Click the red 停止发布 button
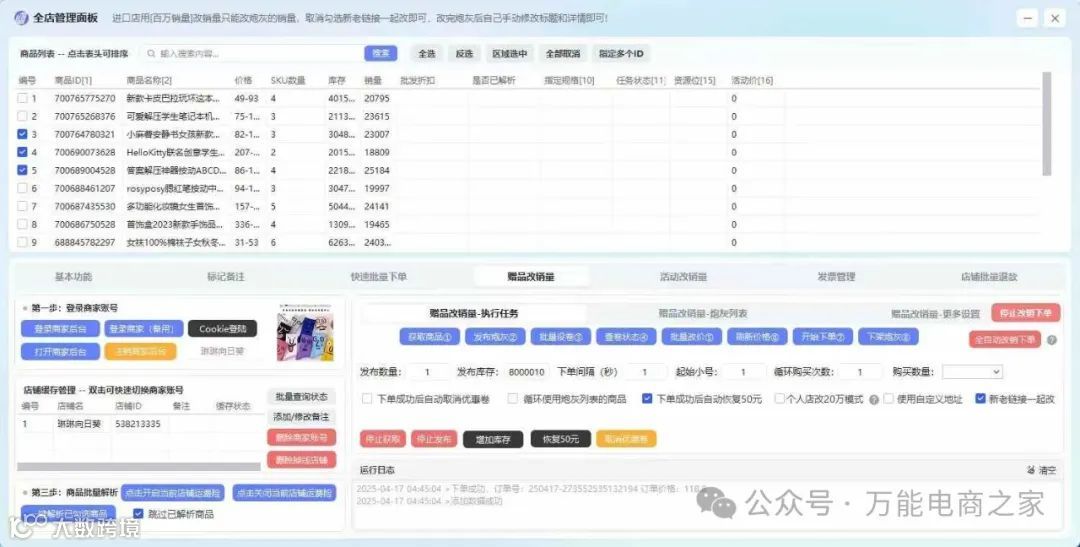 (434, 439)
